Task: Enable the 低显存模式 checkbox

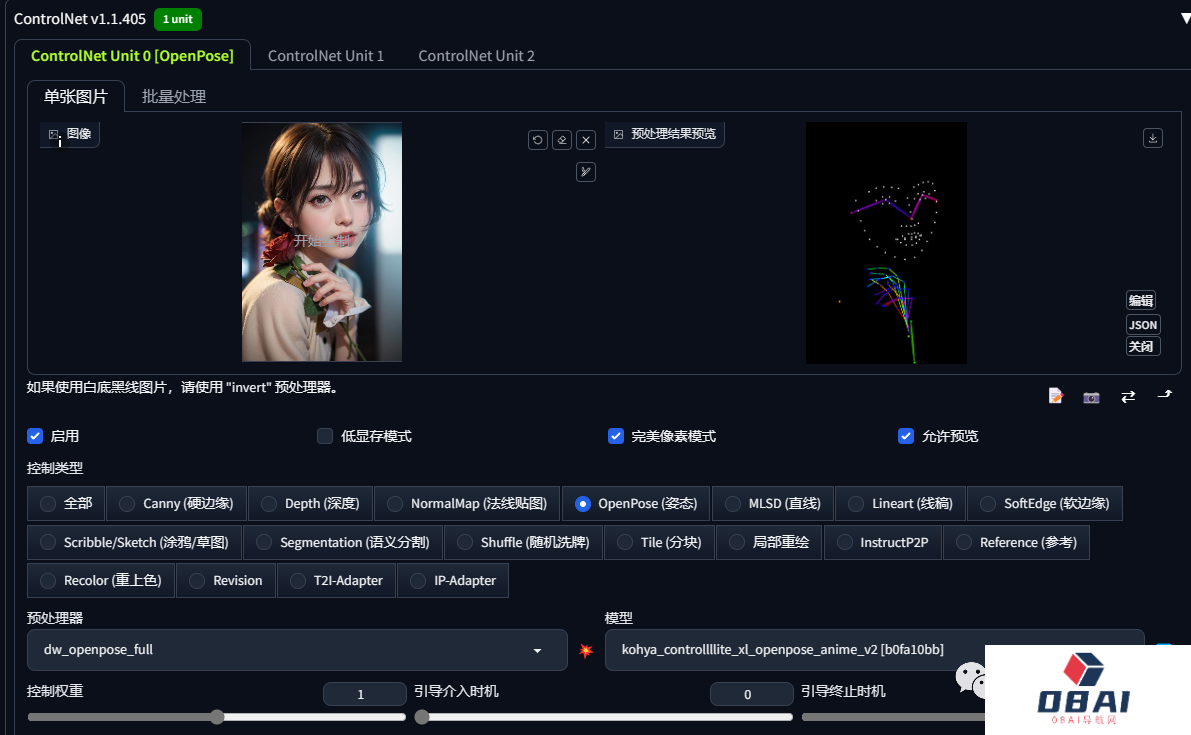Action: click(x=325, y=436)
